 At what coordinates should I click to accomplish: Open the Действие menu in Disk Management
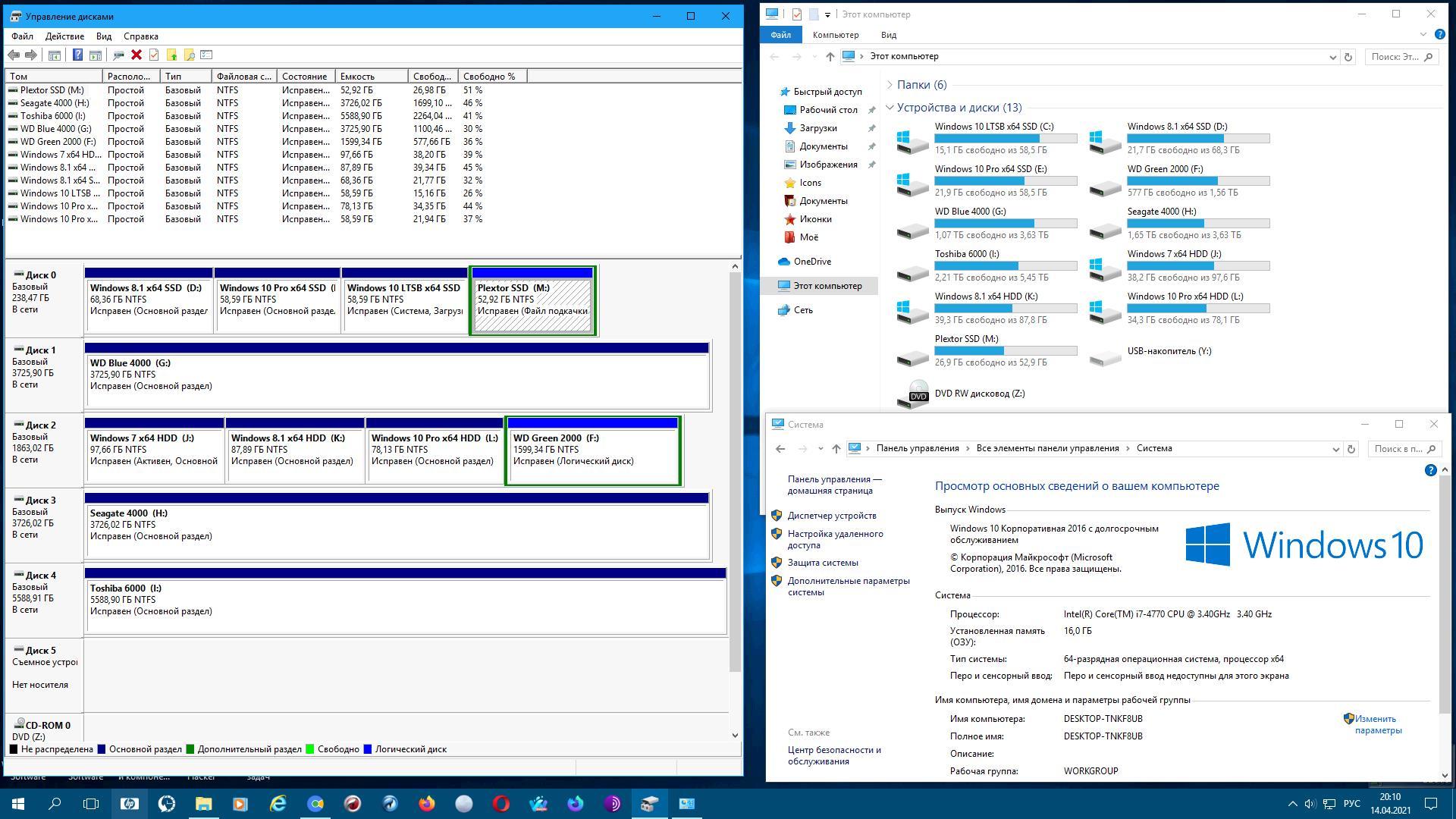64,36
